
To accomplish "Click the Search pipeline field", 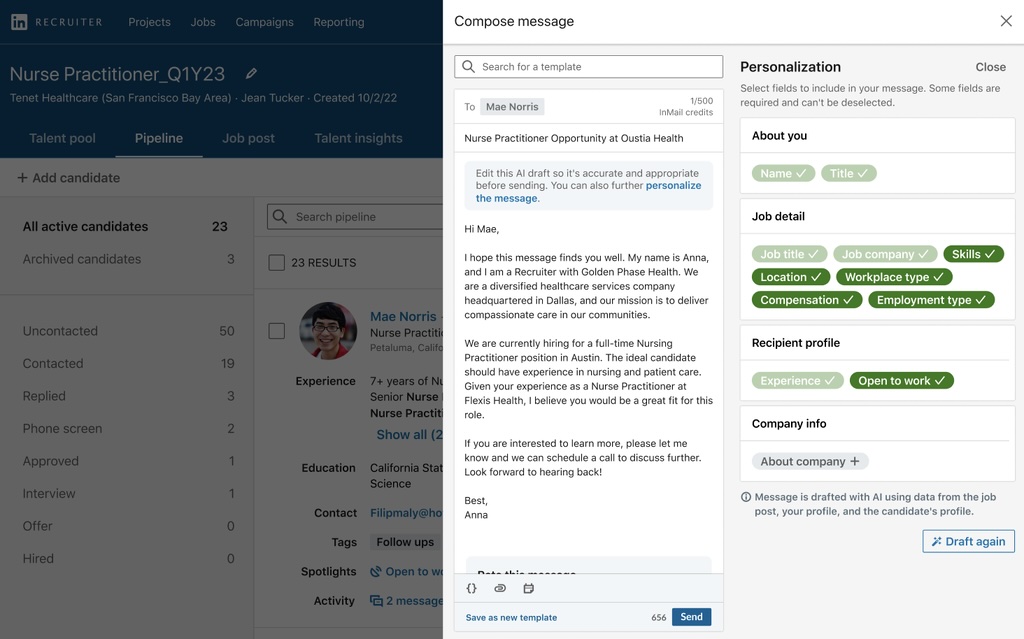I will 355,216.
